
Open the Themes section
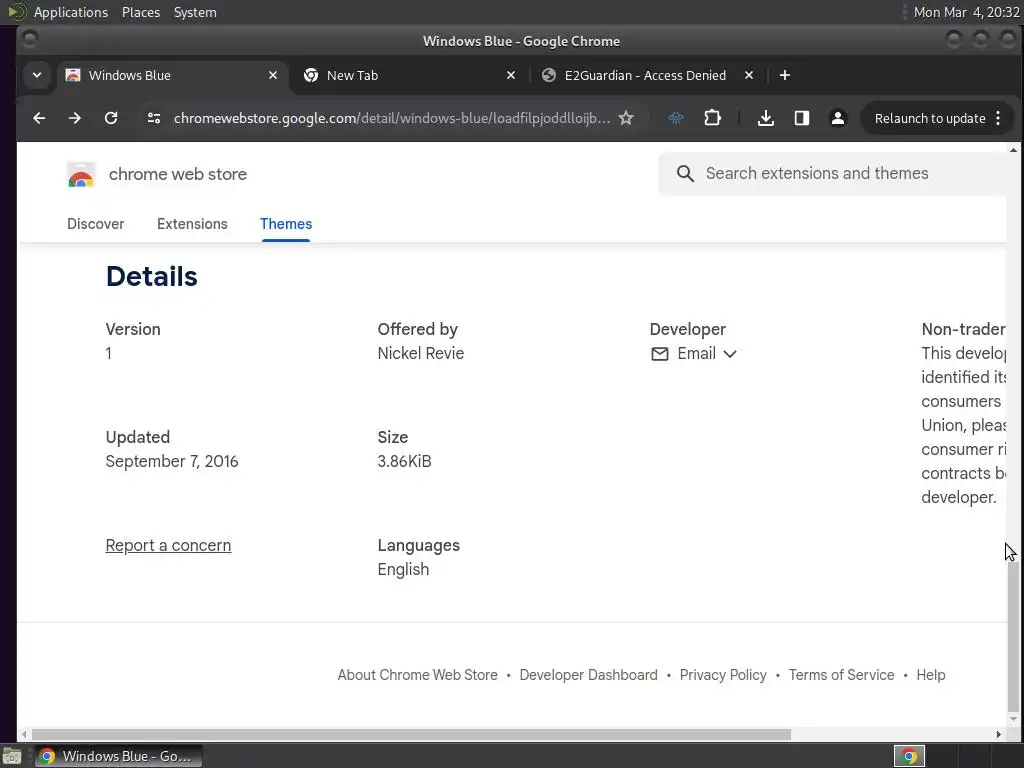[286, 224]
